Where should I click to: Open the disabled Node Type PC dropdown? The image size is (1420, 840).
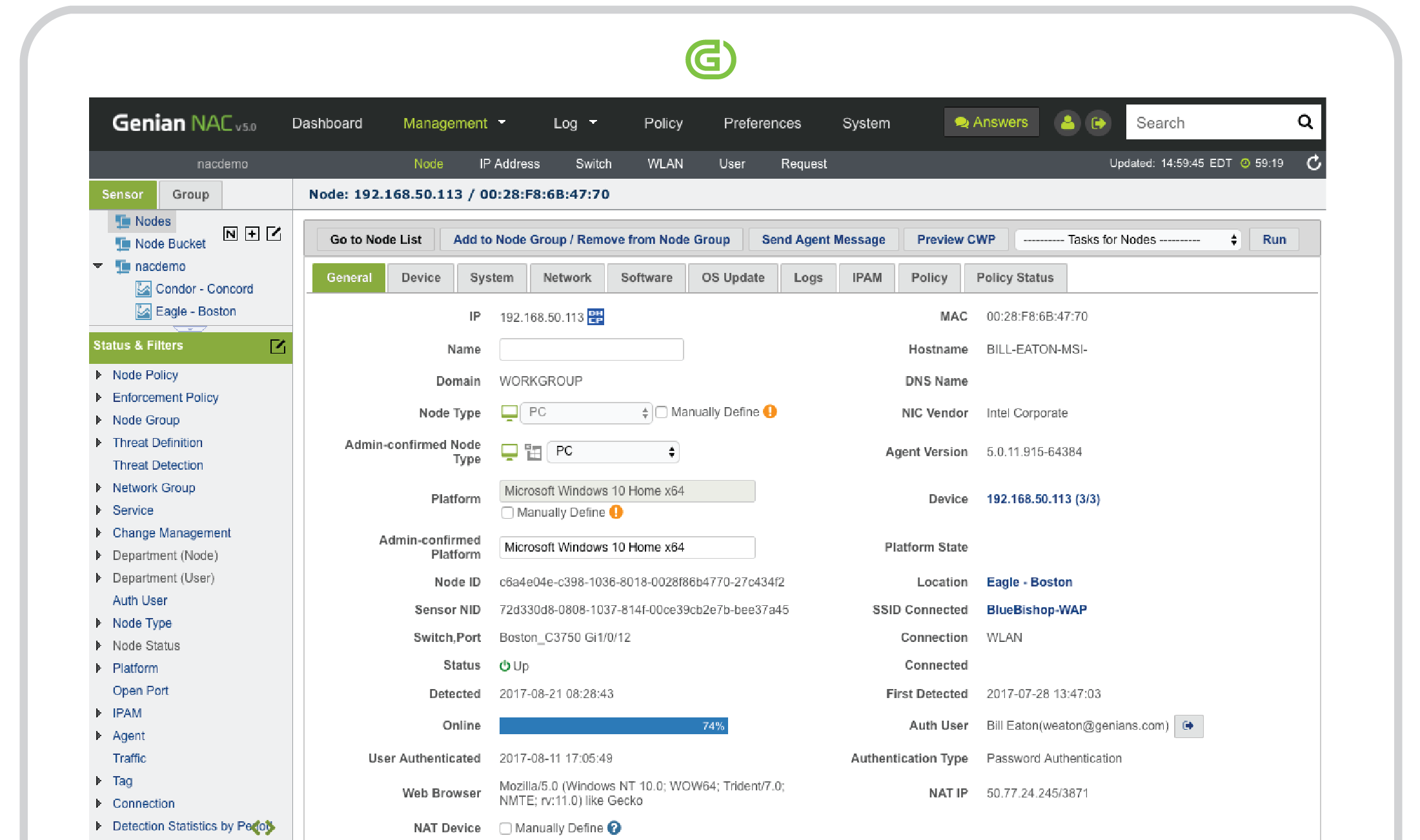[x=585, y=413]
